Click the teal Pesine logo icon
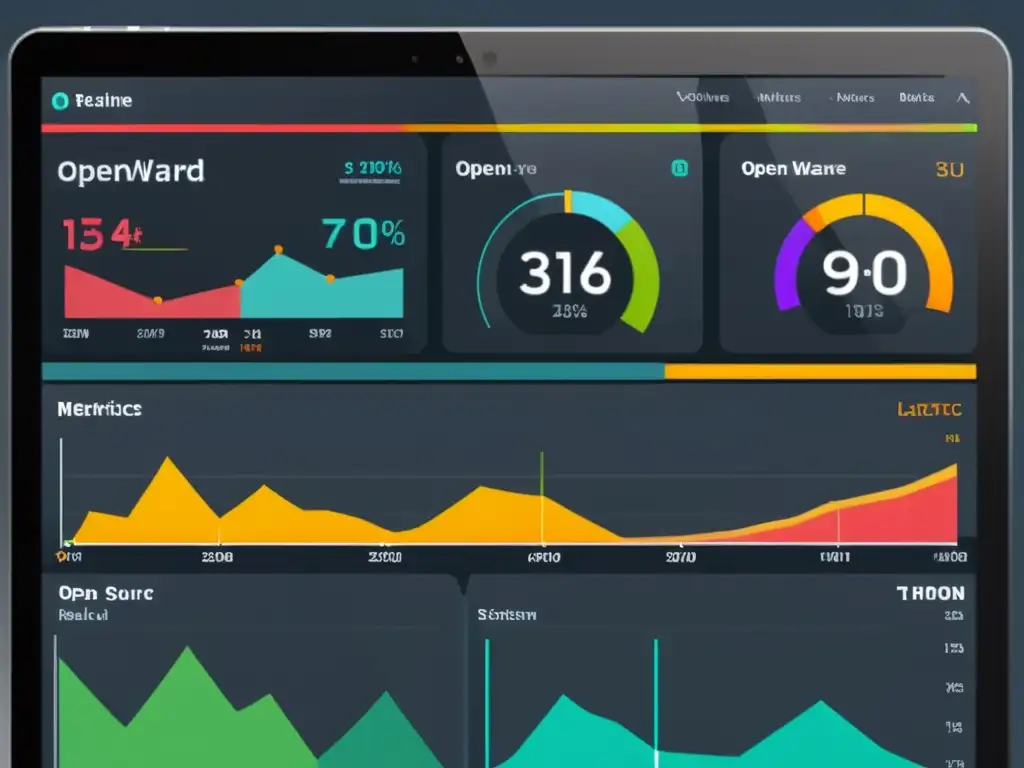The image size is (1024, 768). pos(62,100)
